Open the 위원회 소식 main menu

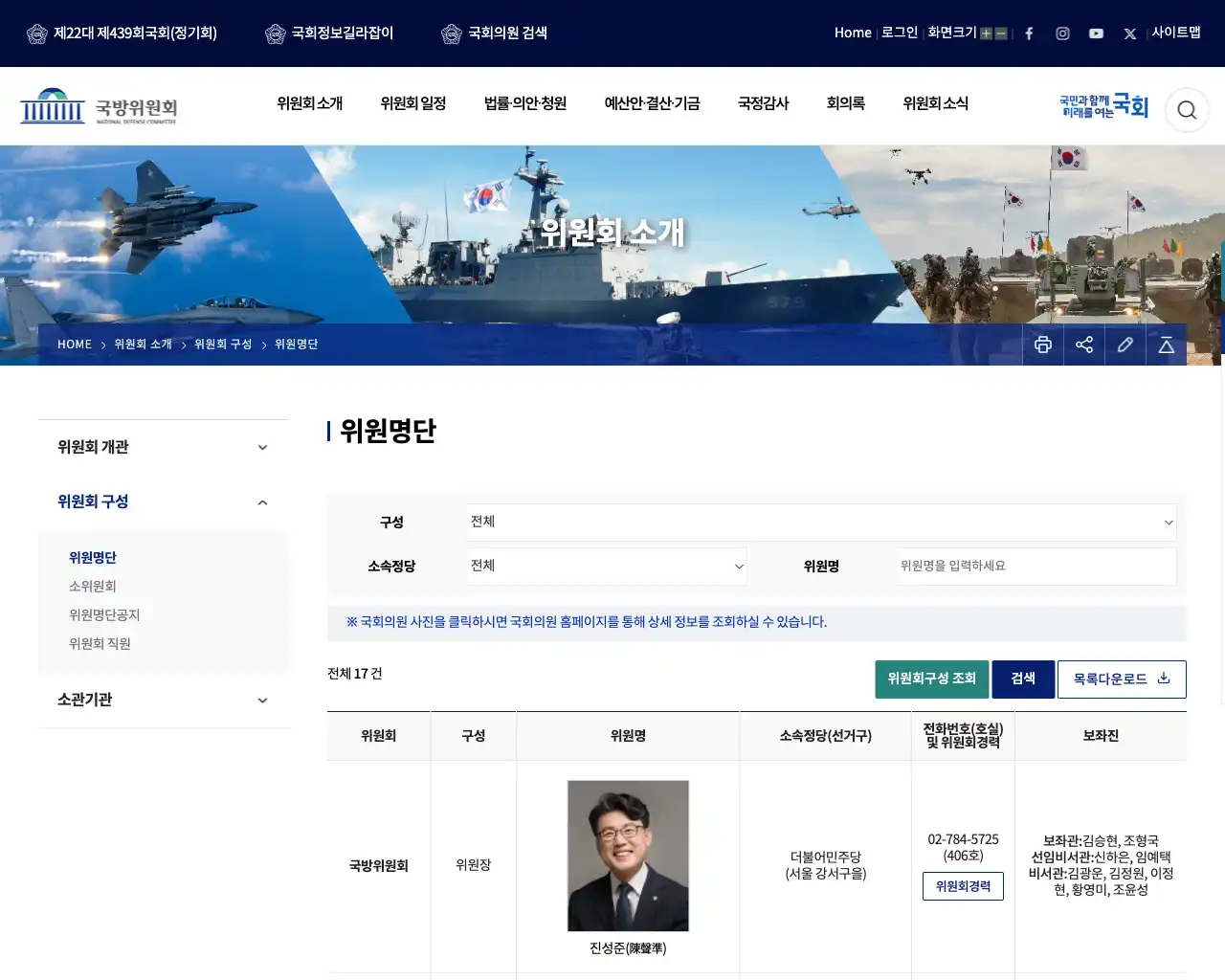pyautogui.click(x=936, y=103)
